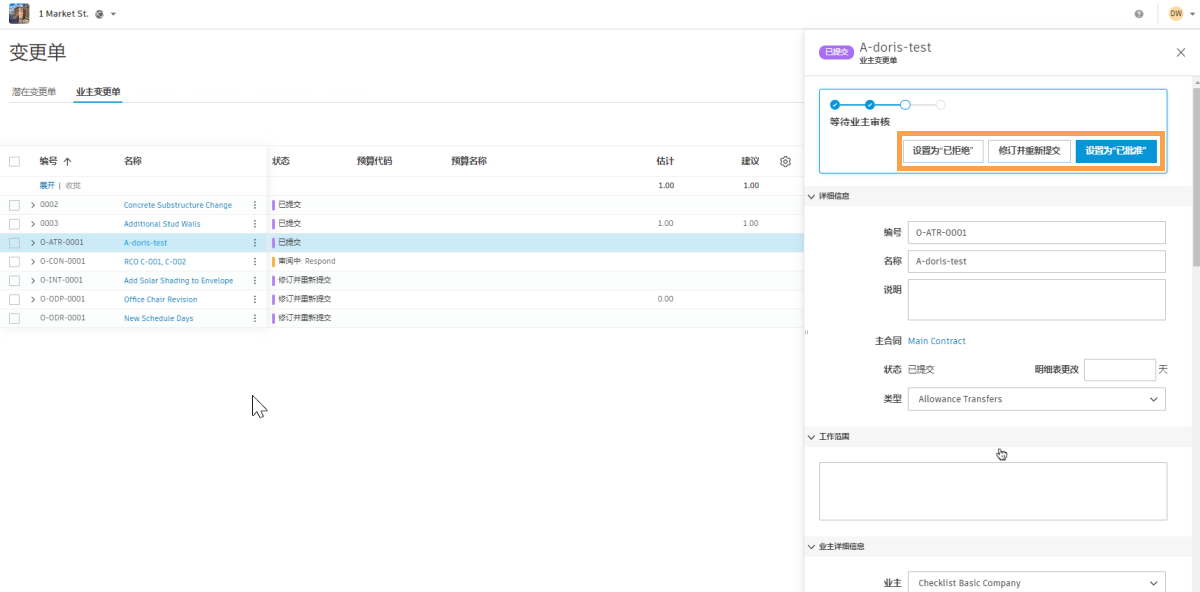Collapse the 详细信息 section
This screenshot has height=592, width=1200.
tap(811, 196)
